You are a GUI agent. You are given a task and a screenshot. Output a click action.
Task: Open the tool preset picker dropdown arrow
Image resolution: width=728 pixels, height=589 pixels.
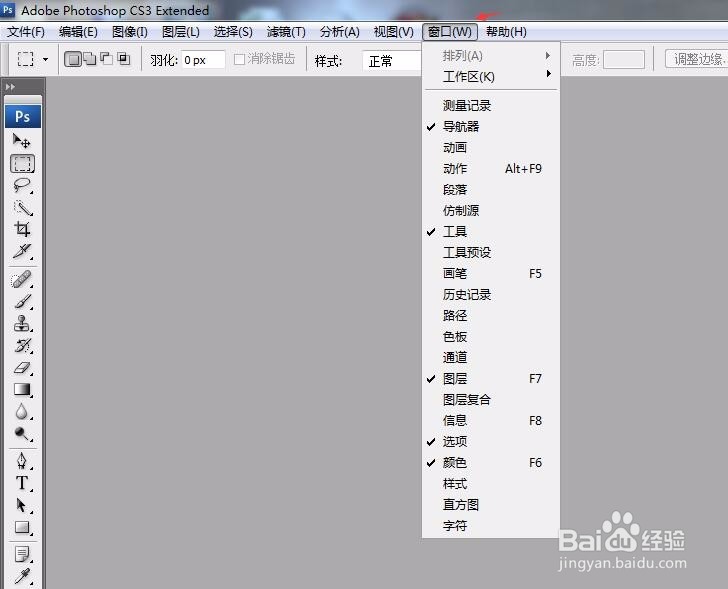point(46,59)
